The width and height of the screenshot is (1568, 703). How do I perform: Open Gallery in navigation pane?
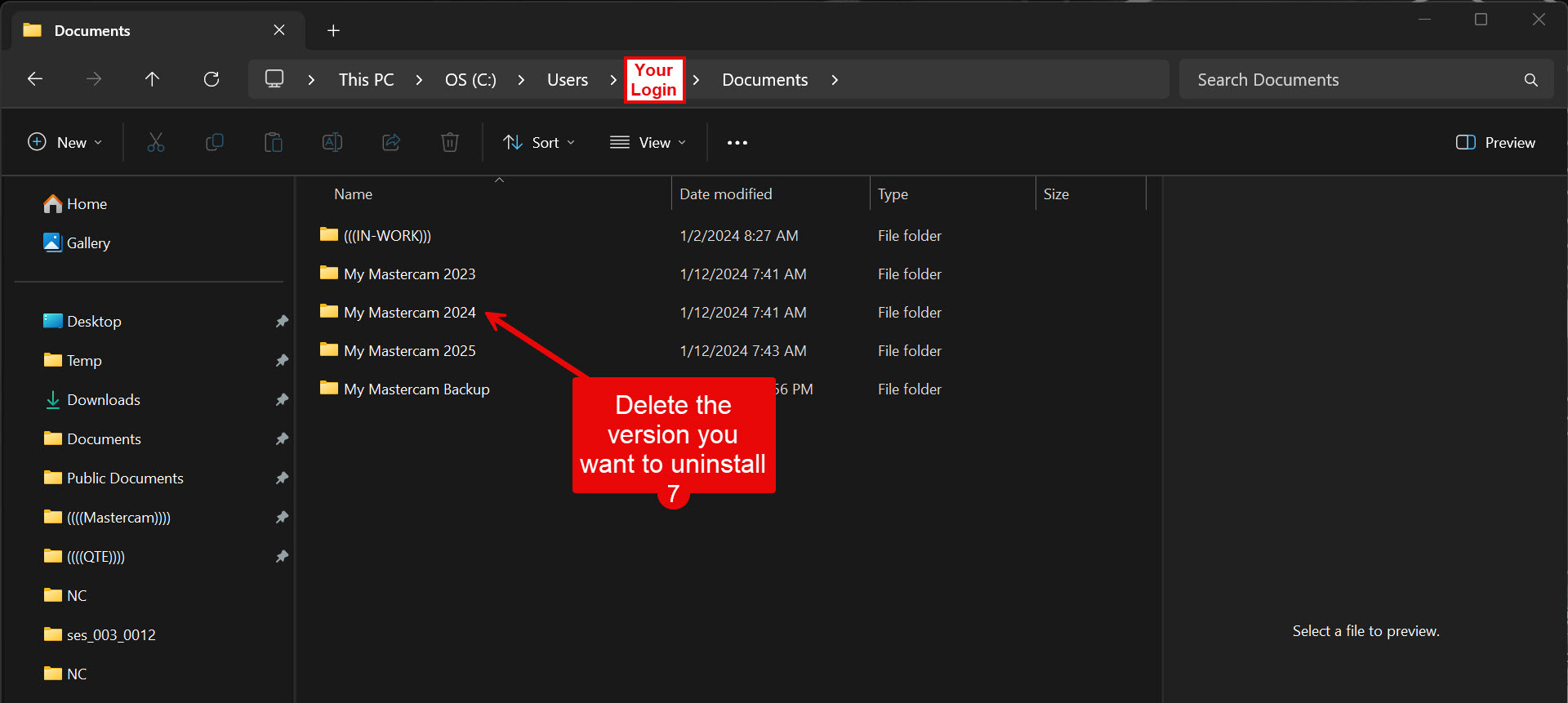click(76, 243)
